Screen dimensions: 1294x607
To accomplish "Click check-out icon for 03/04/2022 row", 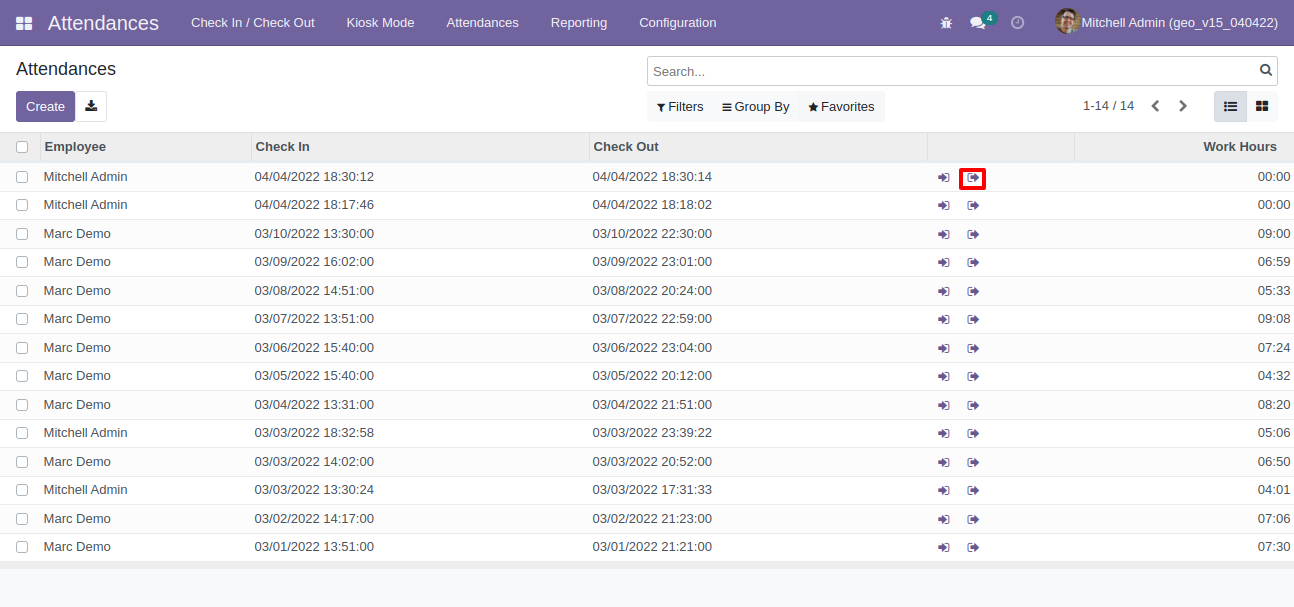I will click(x=973, y=406).
